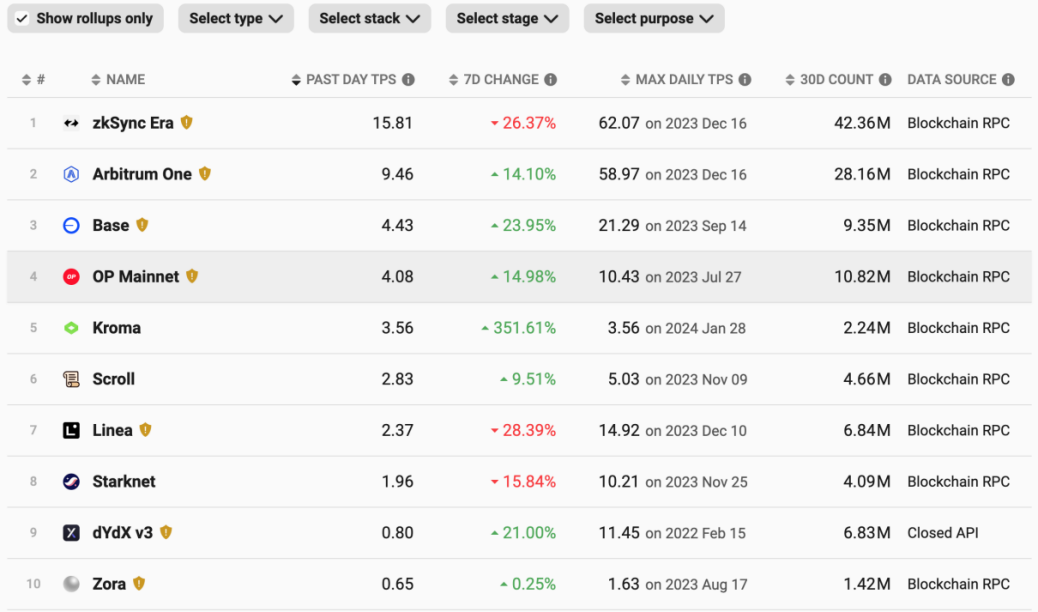This screenshot has height=612, width=1038.
Task: Click the Arbitrum One logo icon
Action: (71, 174)
